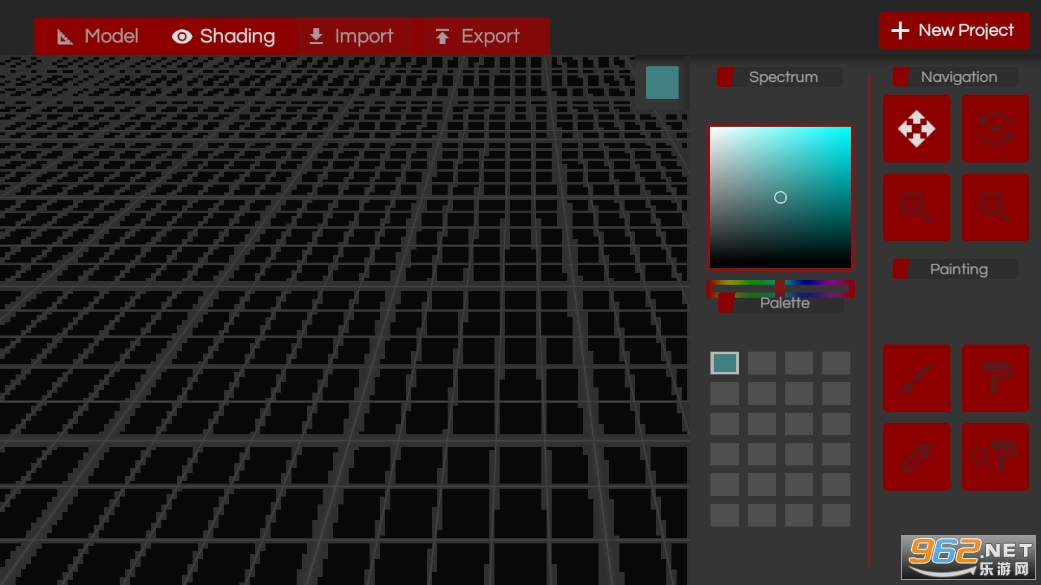The height and width of the screenshot is (585, 1041).
Task: Collapse the Painting panel header
Action: pyautogui.click(x=955, y=269)
